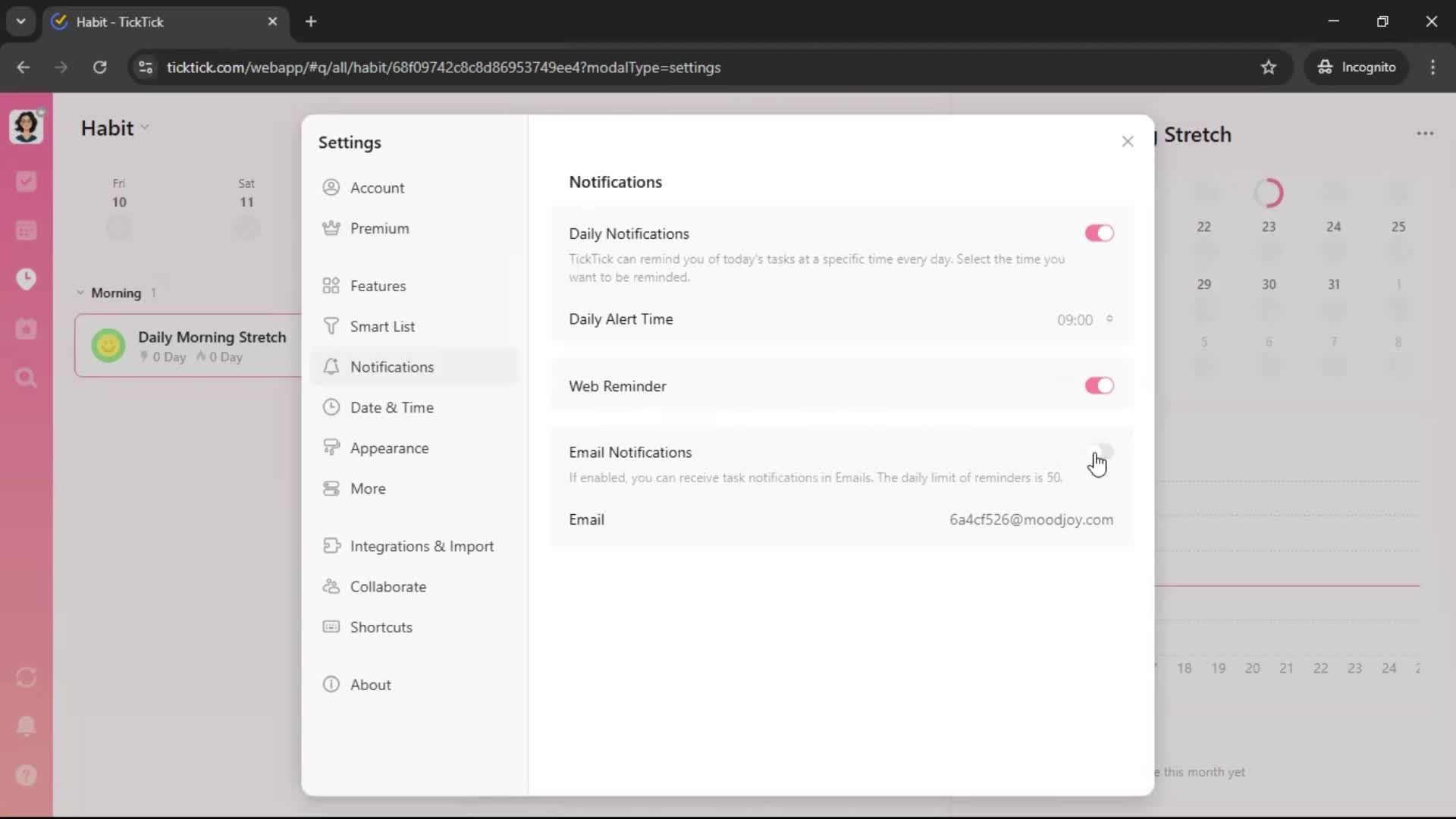Click the monthly completion progress circle
1456x819 pixels.
[1271, 193]
